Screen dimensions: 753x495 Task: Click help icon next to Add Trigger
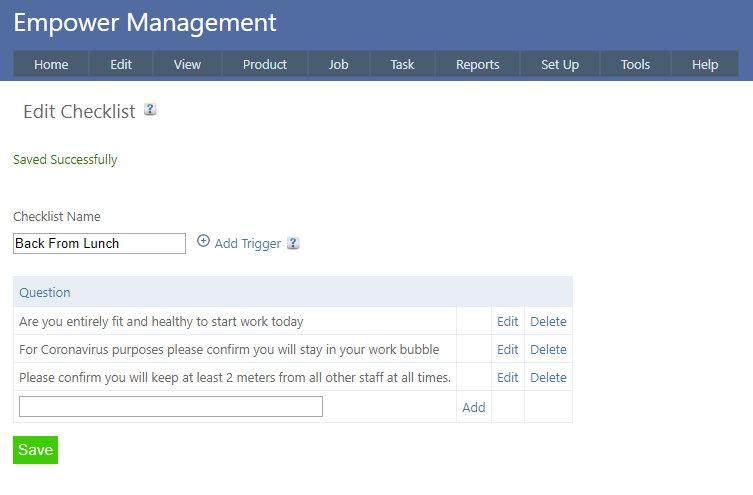(x=293, y=243)
